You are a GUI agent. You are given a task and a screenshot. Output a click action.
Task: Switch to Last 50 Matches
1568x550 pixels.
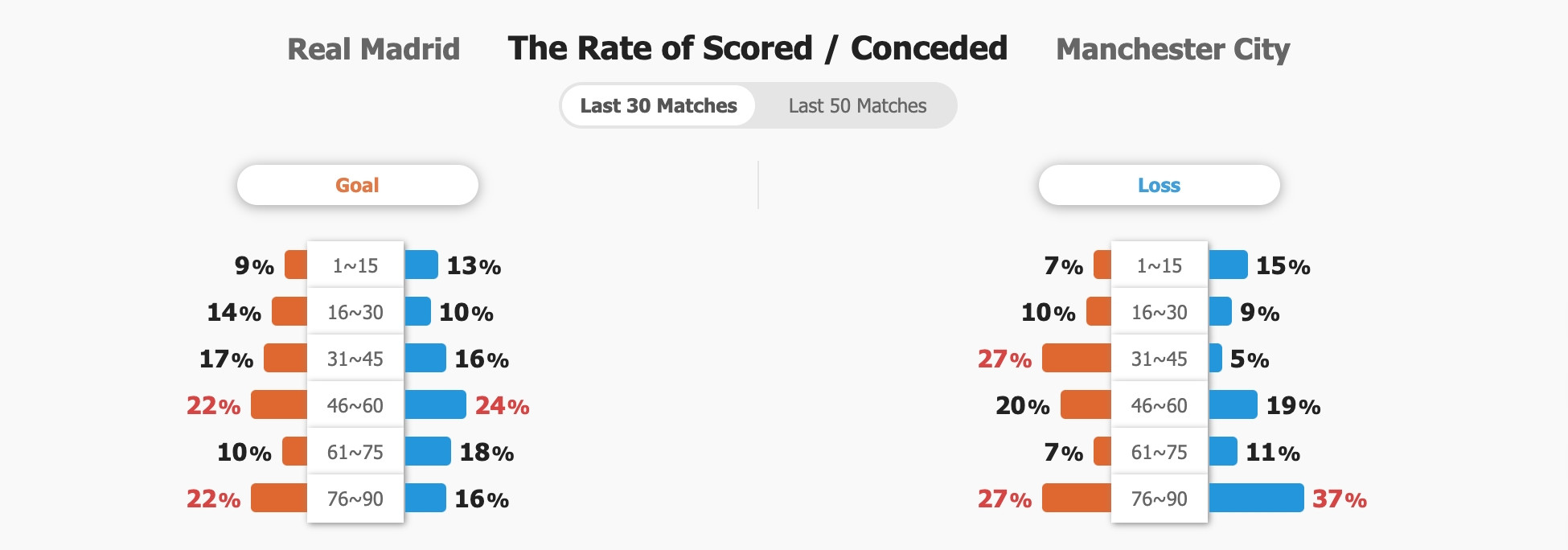tap(857, 105)
